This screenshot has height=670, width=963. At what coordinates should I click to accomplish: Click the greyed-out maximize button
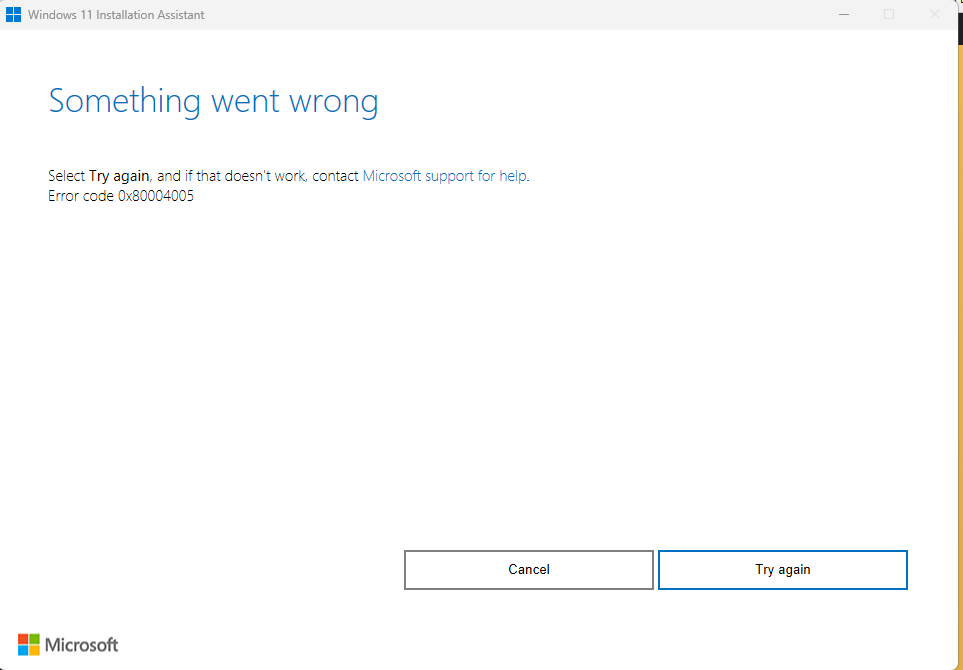click(889, 15)
